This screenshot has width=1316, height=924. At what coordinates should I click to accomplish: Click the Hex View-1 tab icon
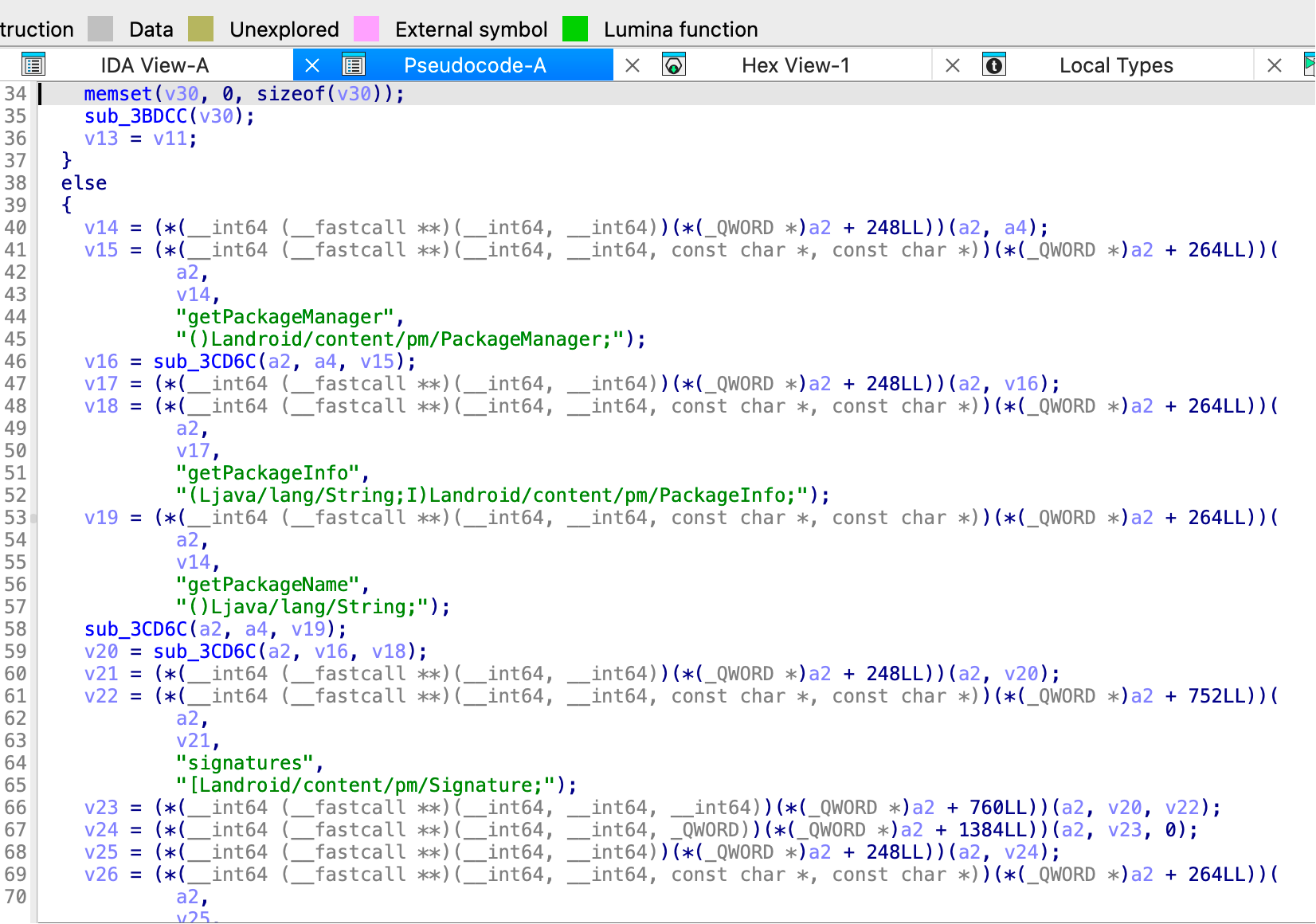click(674, 65)
